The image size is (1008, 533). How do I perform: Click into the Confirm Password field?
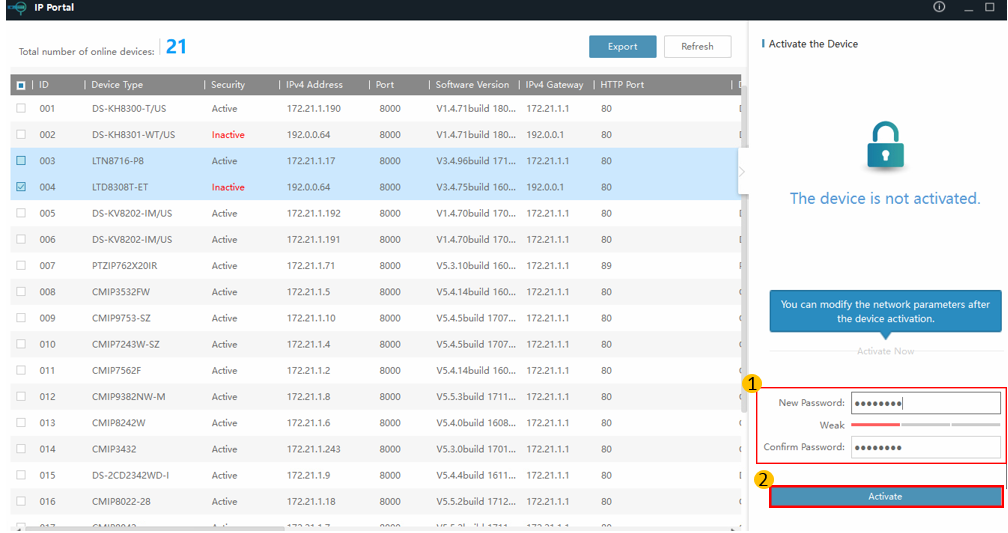pyautogui.click(x=925, y=447)
